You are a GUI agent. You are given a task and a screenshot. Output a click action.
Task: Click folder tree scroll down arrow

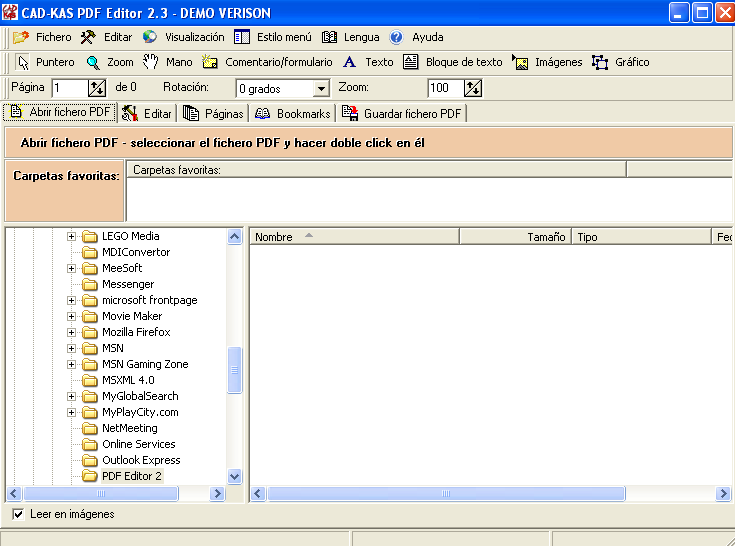(234, 477)
